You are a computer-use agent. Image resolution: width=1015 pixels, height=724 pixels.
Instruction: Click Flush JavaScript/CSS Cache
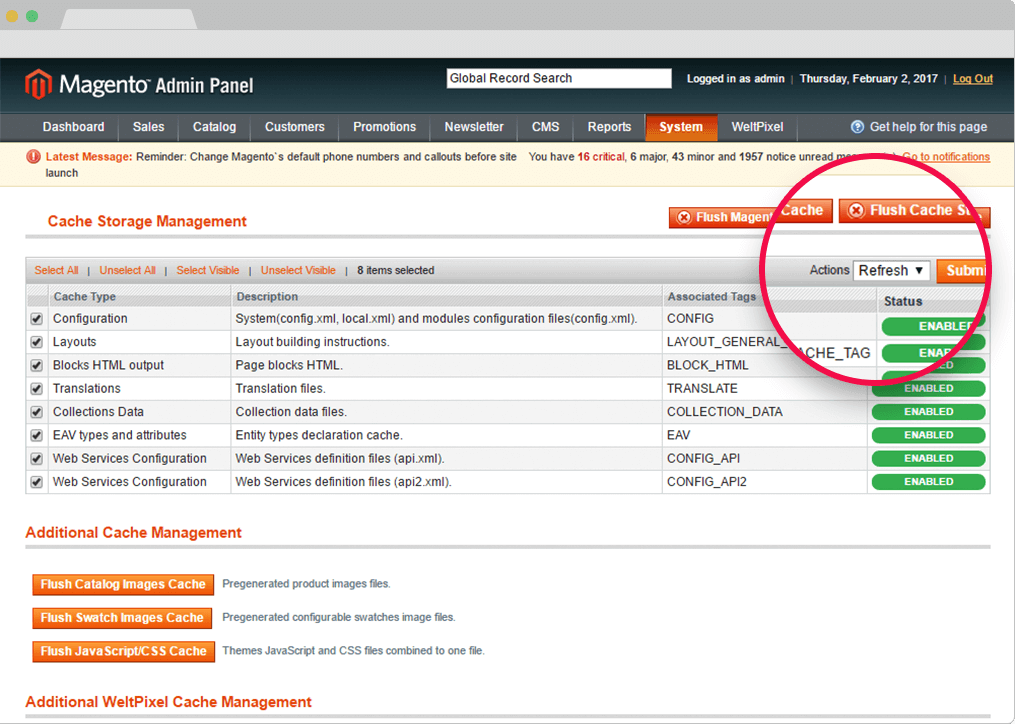click(x=123, y=651)
